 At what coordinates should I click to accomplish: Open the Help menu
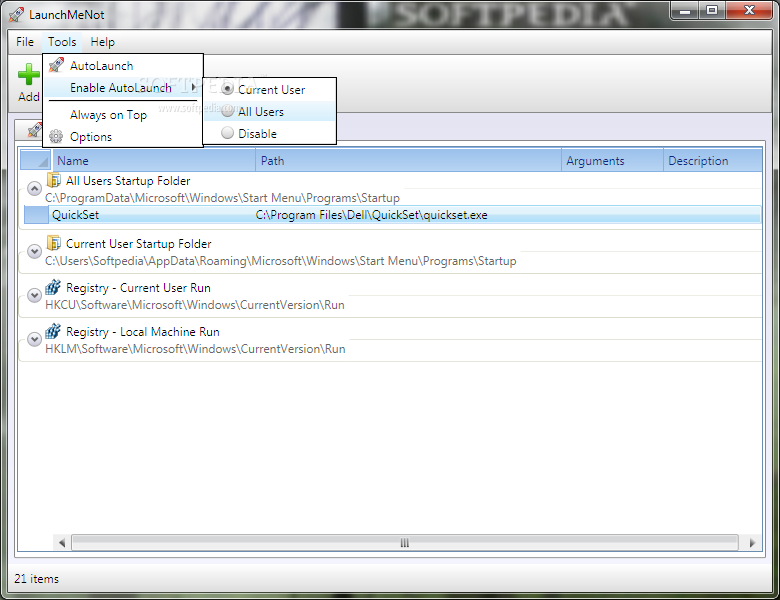pyautogui.click(x=102, y=42)
